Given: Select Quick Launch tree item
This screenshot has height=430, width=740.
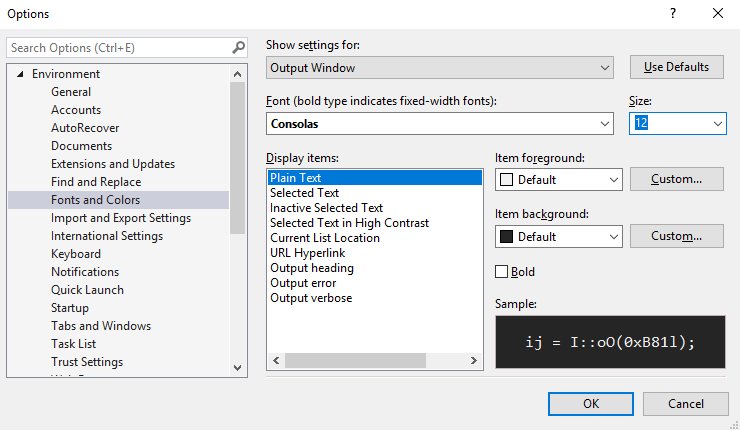Looking at the screenshot, I should pos(87,290).
